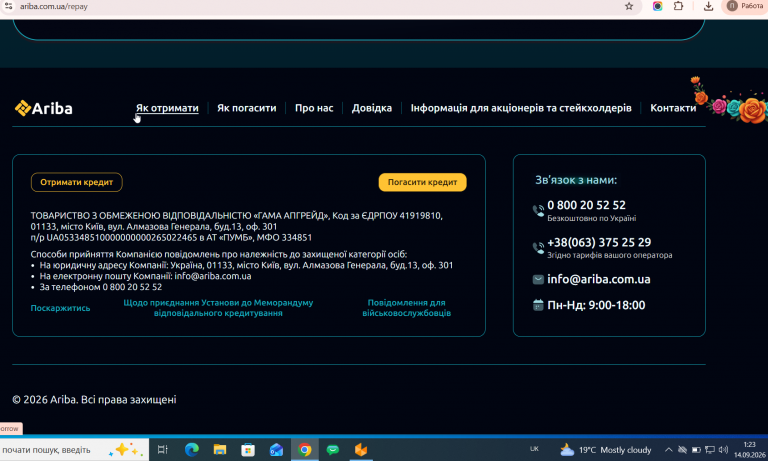Screen dimensions: 768x461
Task: Click the envelope icon beside email
Action: 538,279
